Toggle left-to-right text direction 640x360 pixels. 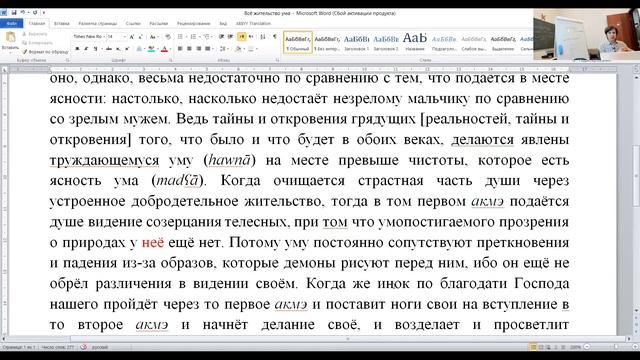tap(242, 37)
